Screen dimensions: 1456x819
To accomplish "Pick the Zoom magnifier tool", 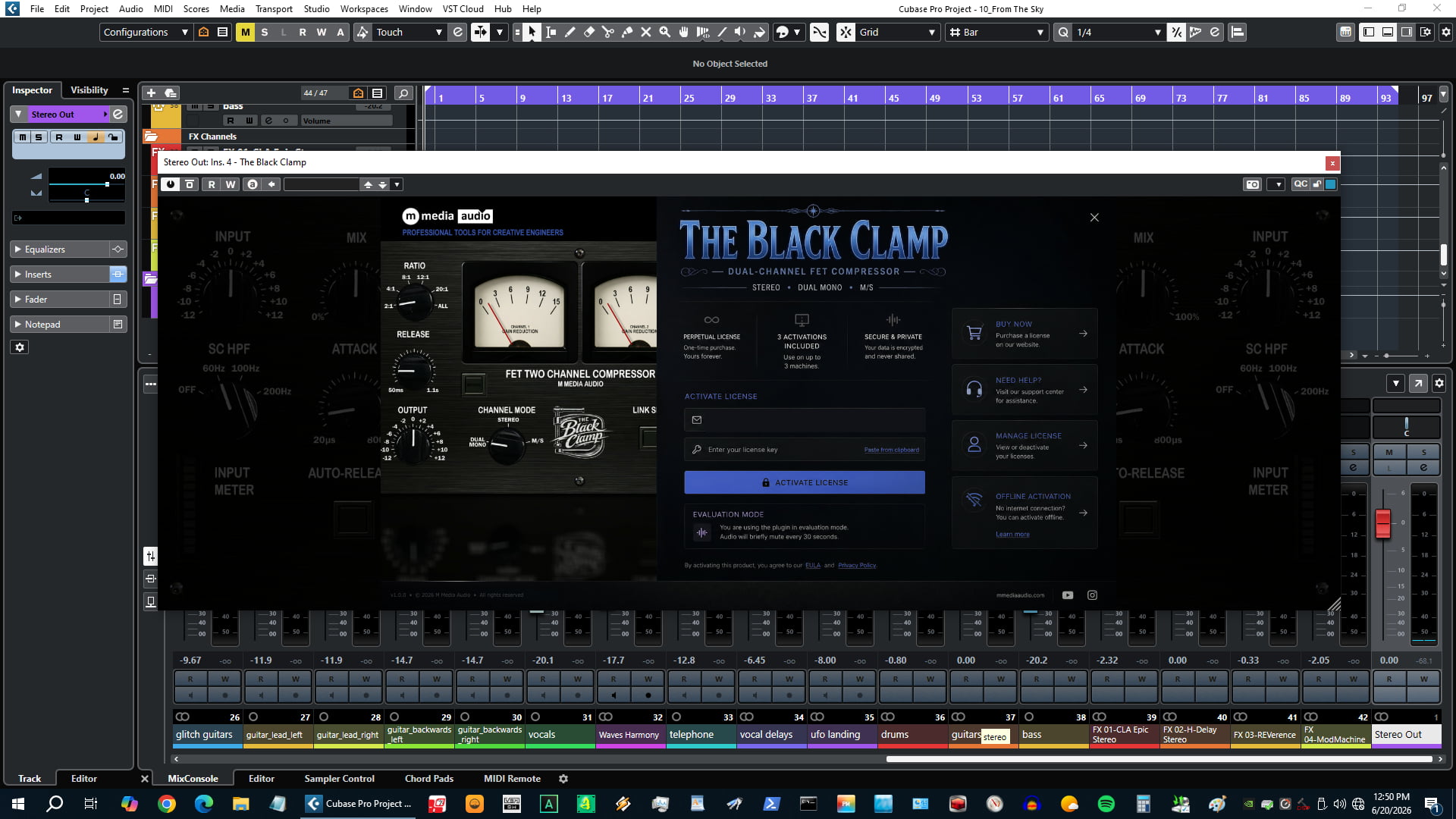I will [x=664, y=32].
